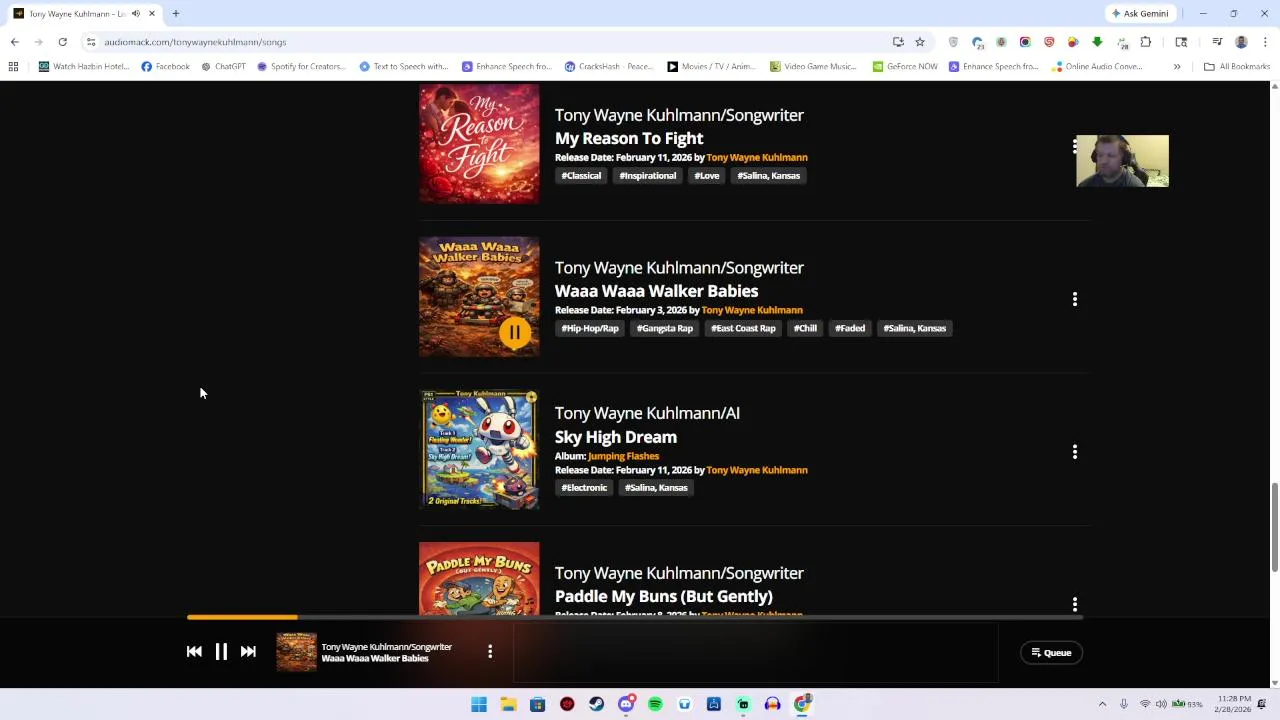
Task: Open File Explorer from the taskbar
Action: pos(508,704)
